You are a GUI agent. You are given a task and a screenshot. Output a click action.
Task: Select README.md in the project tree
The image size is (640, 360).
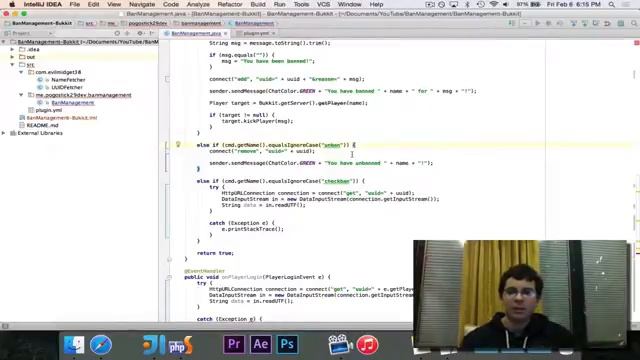[42, 125]
